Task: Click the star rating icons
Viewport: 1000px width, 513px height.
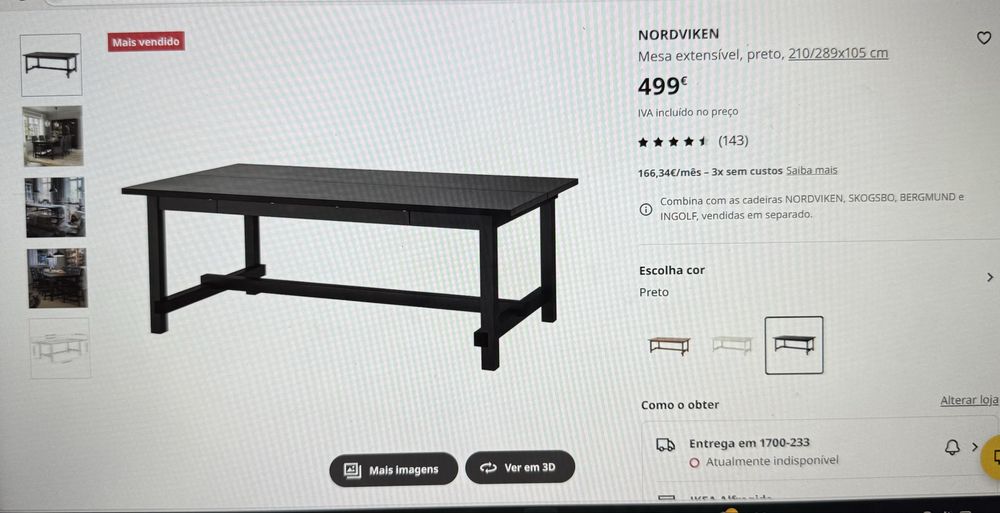Action: point(673,142)
